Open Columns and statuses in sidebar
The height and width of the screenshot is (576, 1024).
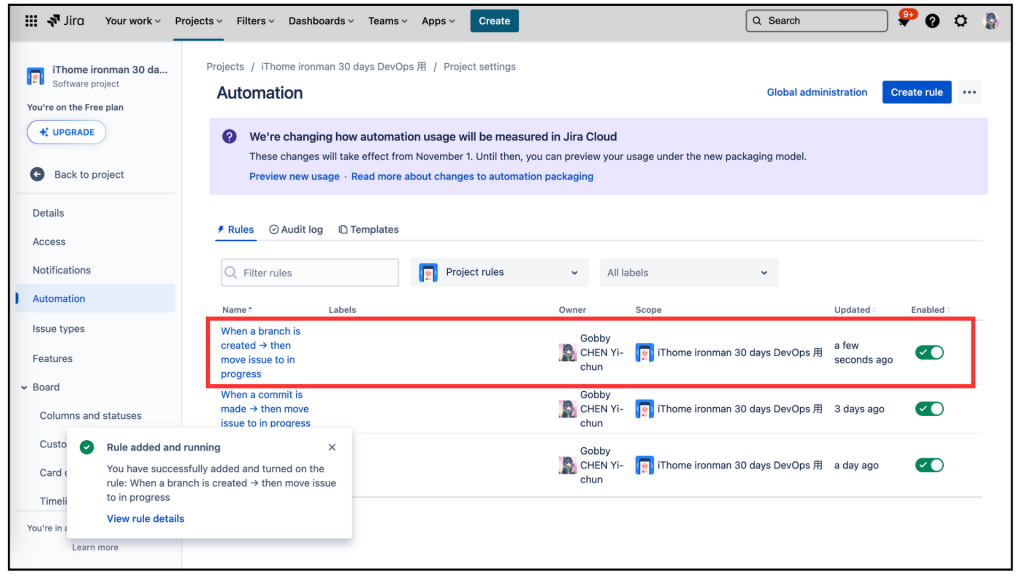point(90,415)
